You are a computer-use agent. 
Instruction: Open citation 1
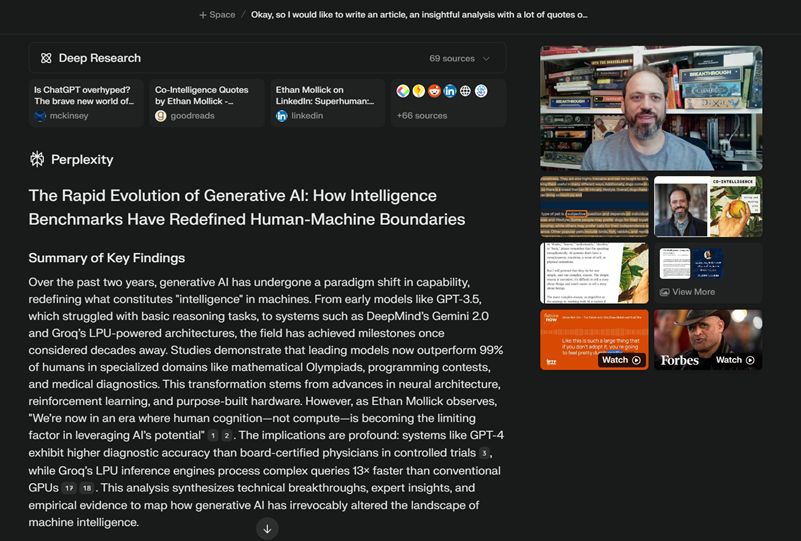click(x=213, y=436)
